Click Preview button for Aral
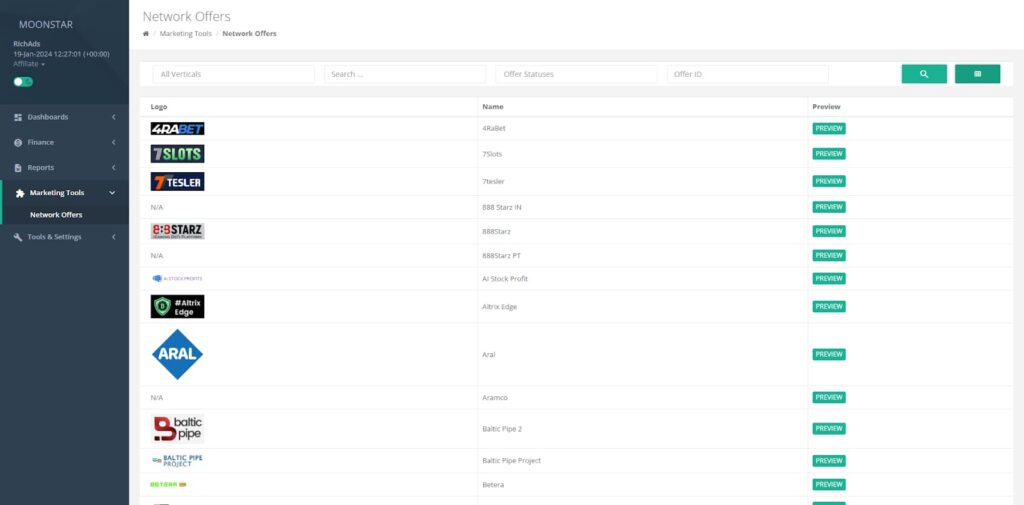This screenshot has height=505, width=1024. pyautogui.click(x=829, y=354)
